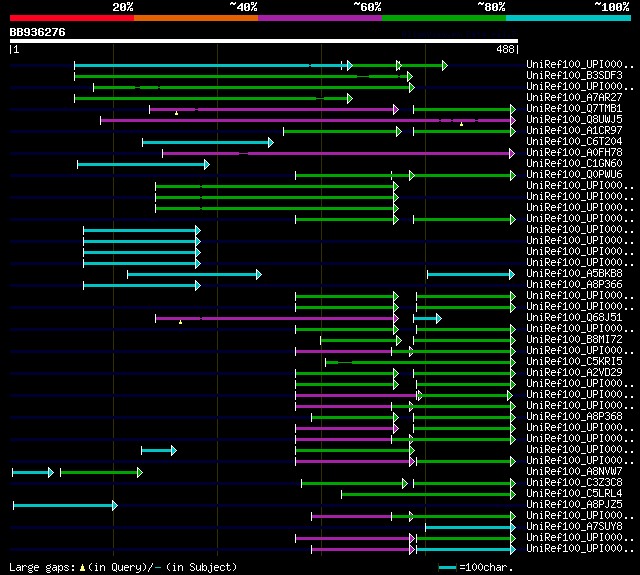The width and height of the screenshot is (640, 575).
Task: Click the orange ~40% legend color segment
Action: (196, 18)
